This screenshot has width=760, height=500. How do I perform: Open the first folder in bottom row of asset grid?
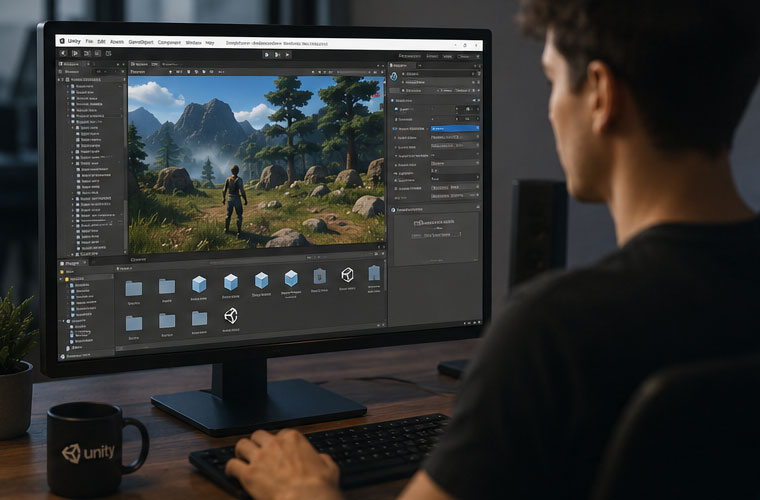[x=134, y=323]
